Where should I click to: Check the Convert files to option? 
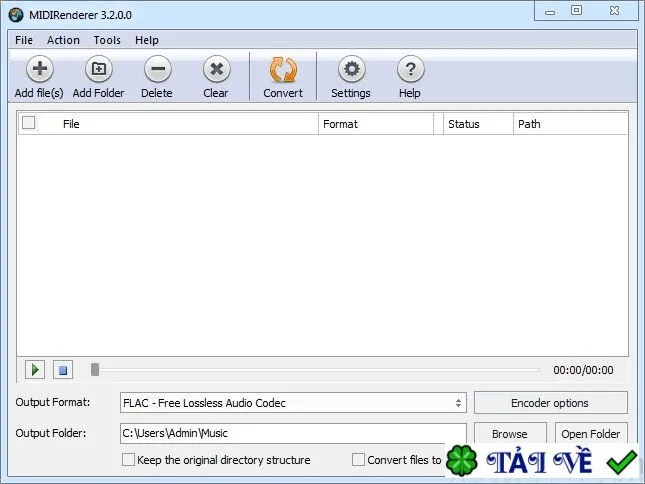pos(358,459)
